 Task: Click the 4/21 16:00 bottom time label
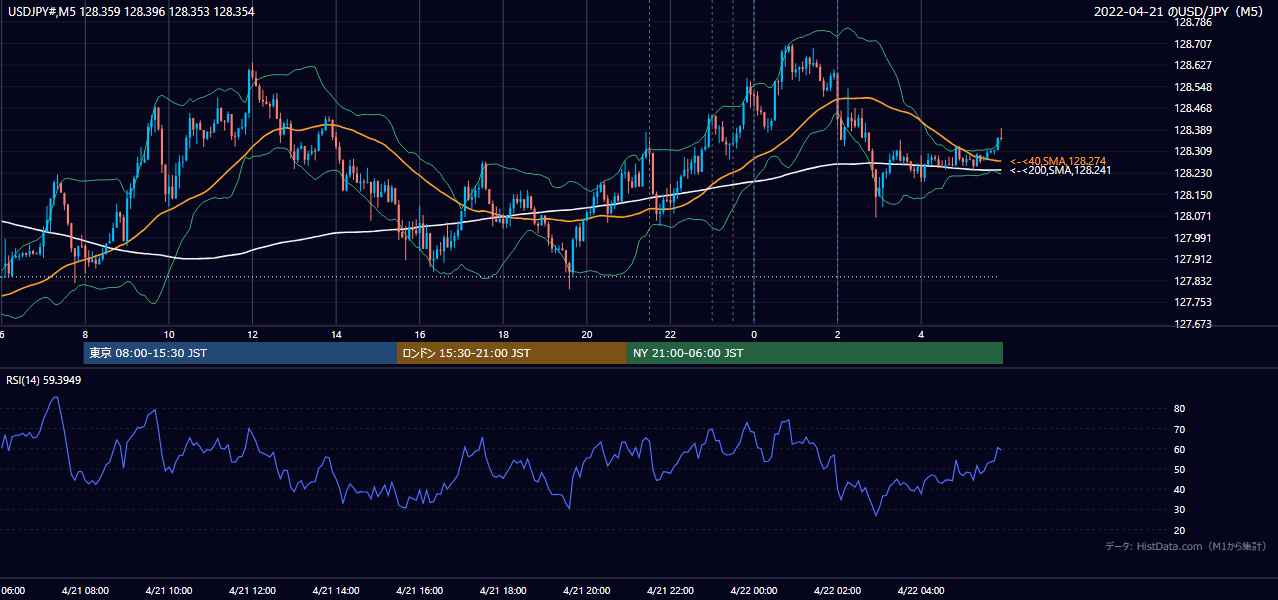point(419,591)
